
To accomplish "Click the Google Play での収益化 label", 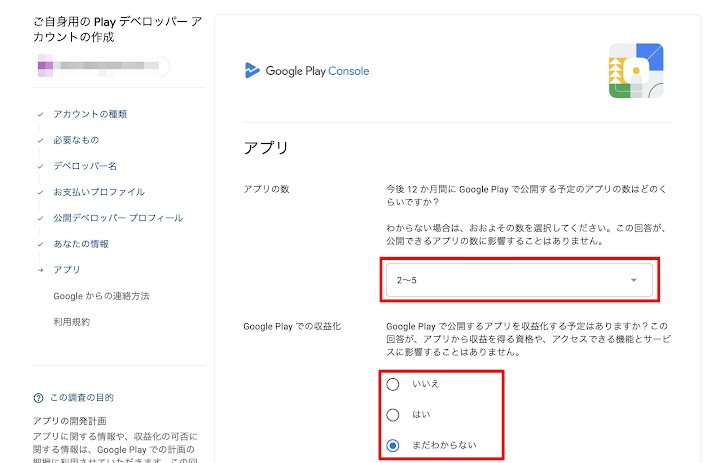I will coord(292,327).
